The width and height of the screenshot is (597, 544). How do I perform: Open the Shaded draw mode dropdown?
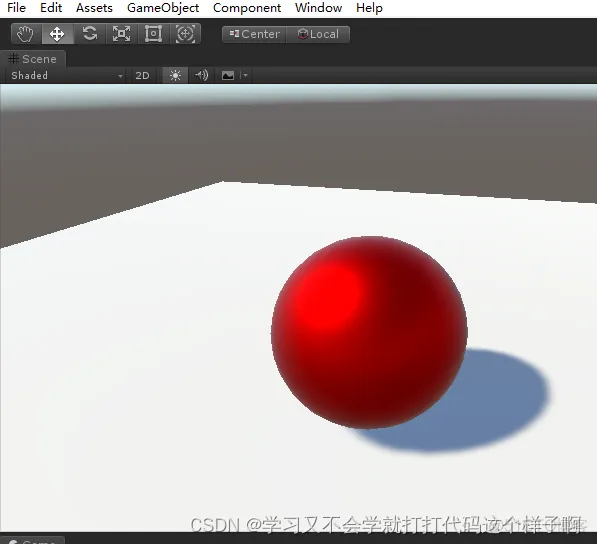point(67,75)
